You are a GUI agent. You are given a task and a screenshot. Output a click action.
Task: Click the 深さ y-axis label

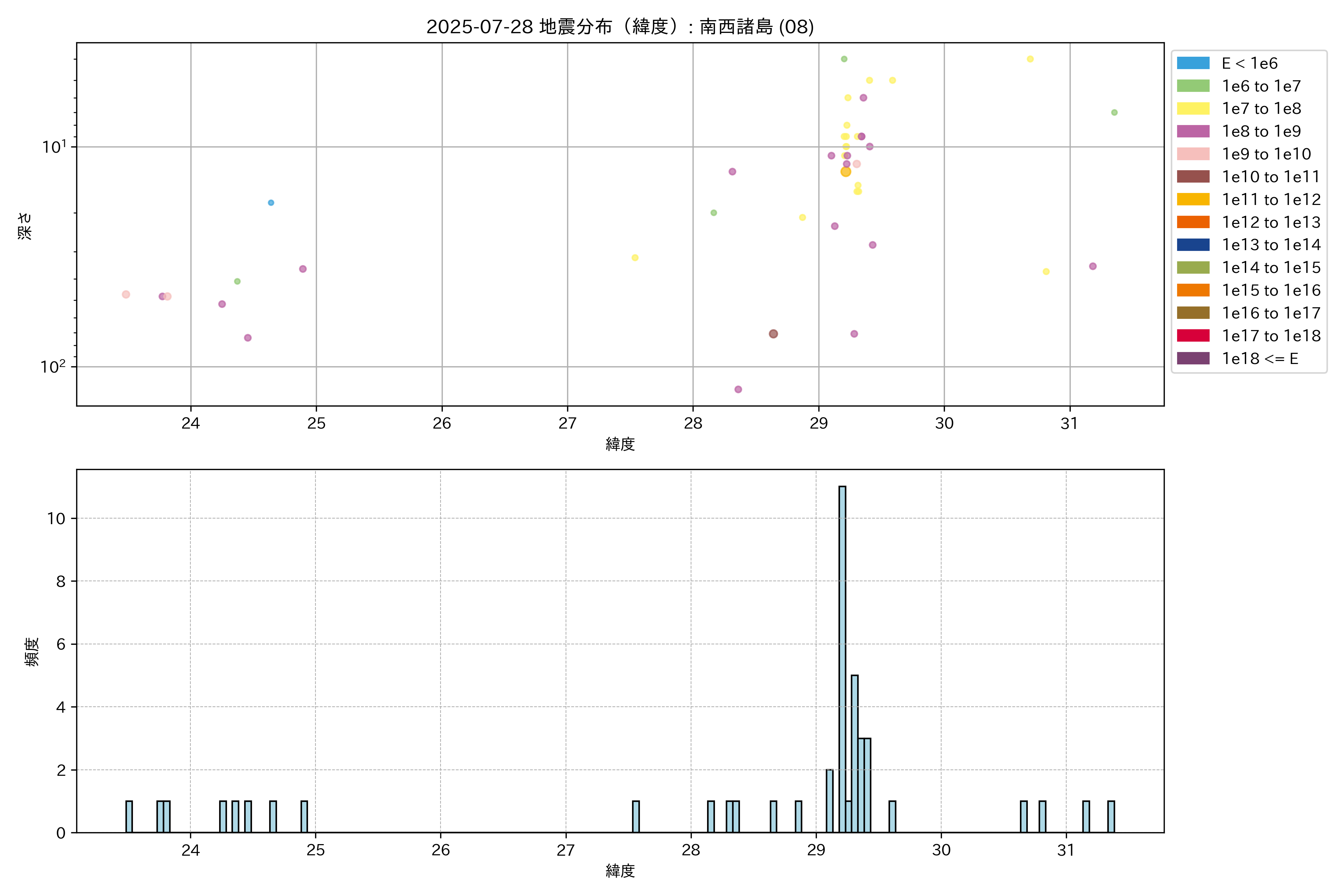[25, 226]
